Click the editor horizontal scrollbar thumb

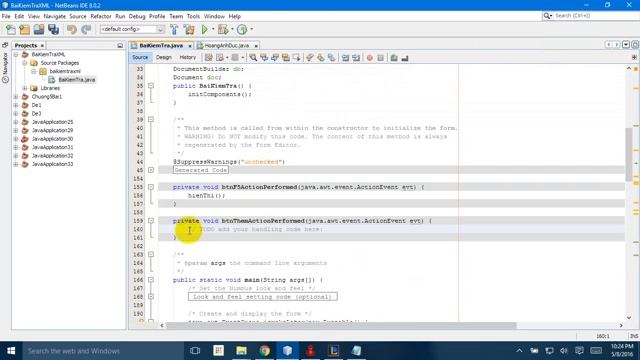(341, 326)
